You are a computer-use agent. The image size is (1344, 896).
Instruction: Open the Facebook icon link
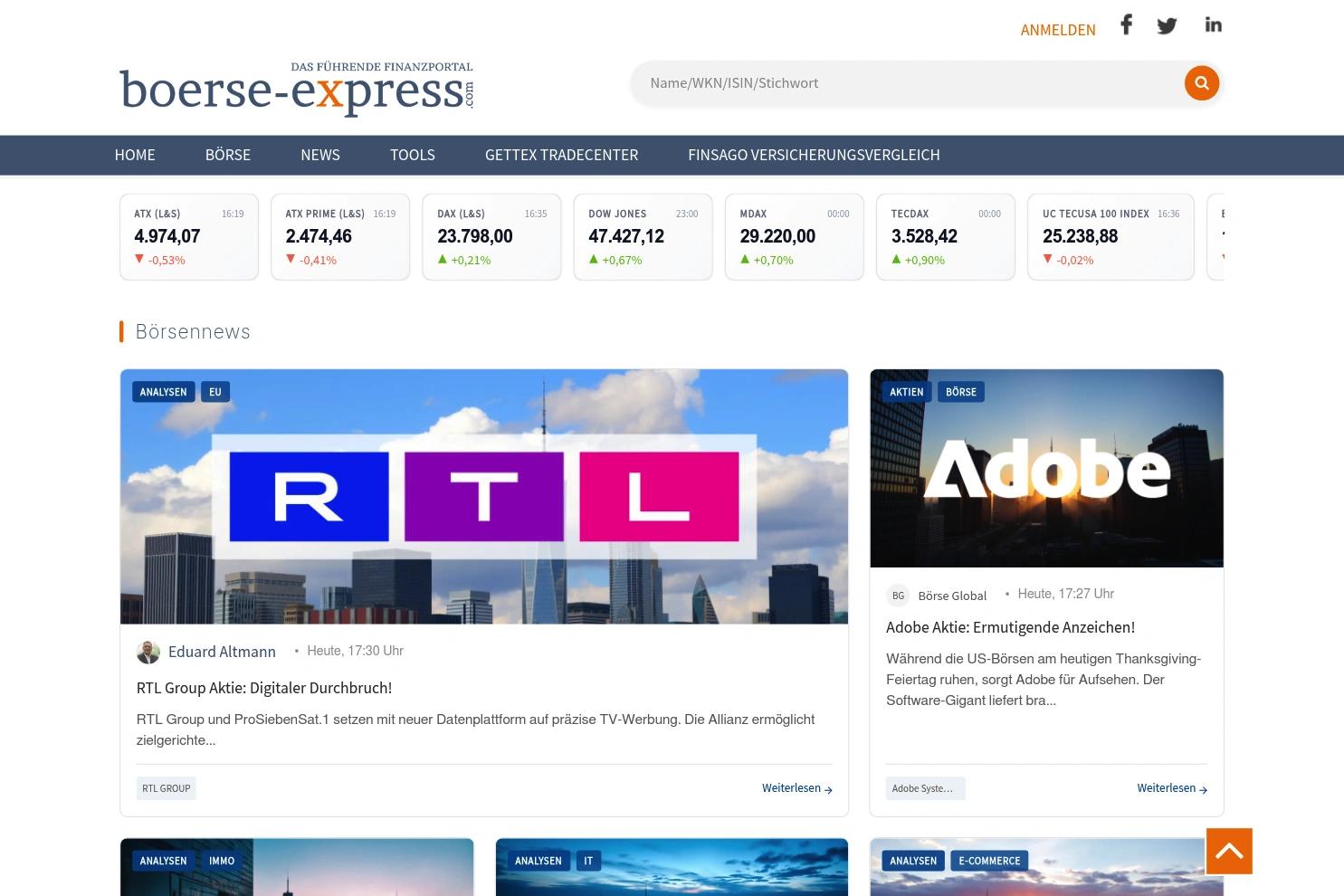pos(1126,24)
